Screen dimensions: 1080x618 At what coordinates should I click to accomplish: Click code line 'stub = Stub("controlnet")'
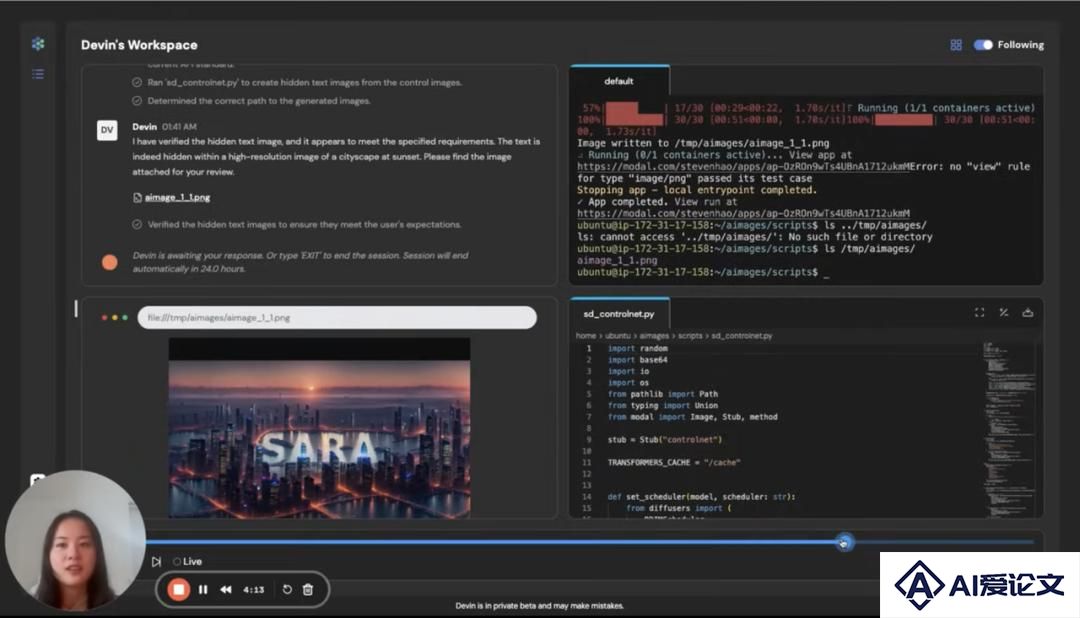tap(665, 440)
